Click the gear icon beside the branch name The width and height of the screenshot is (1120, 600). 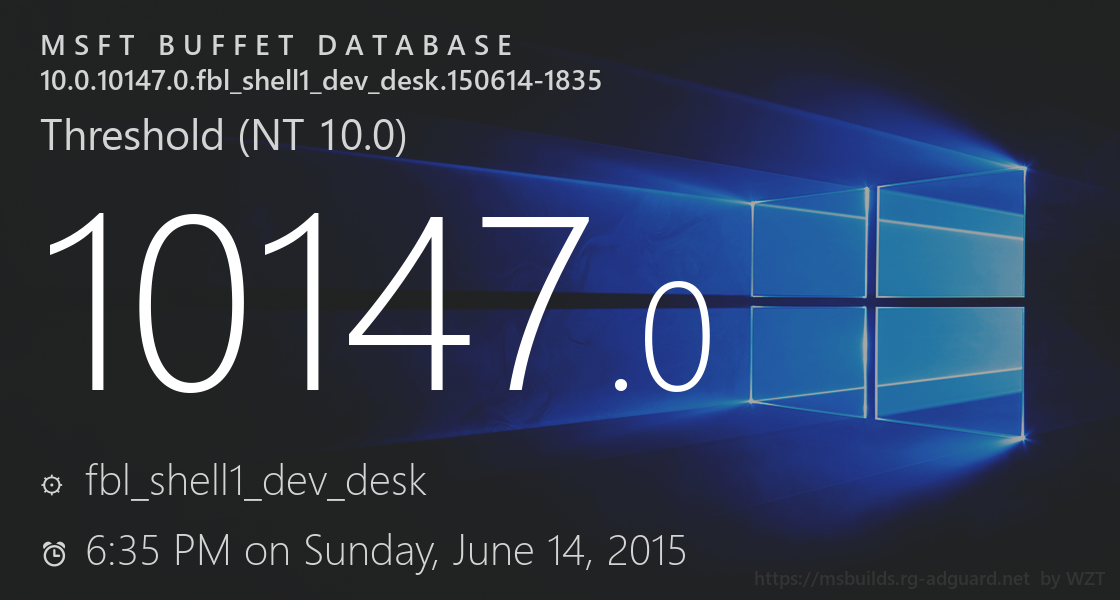point(52,485)
